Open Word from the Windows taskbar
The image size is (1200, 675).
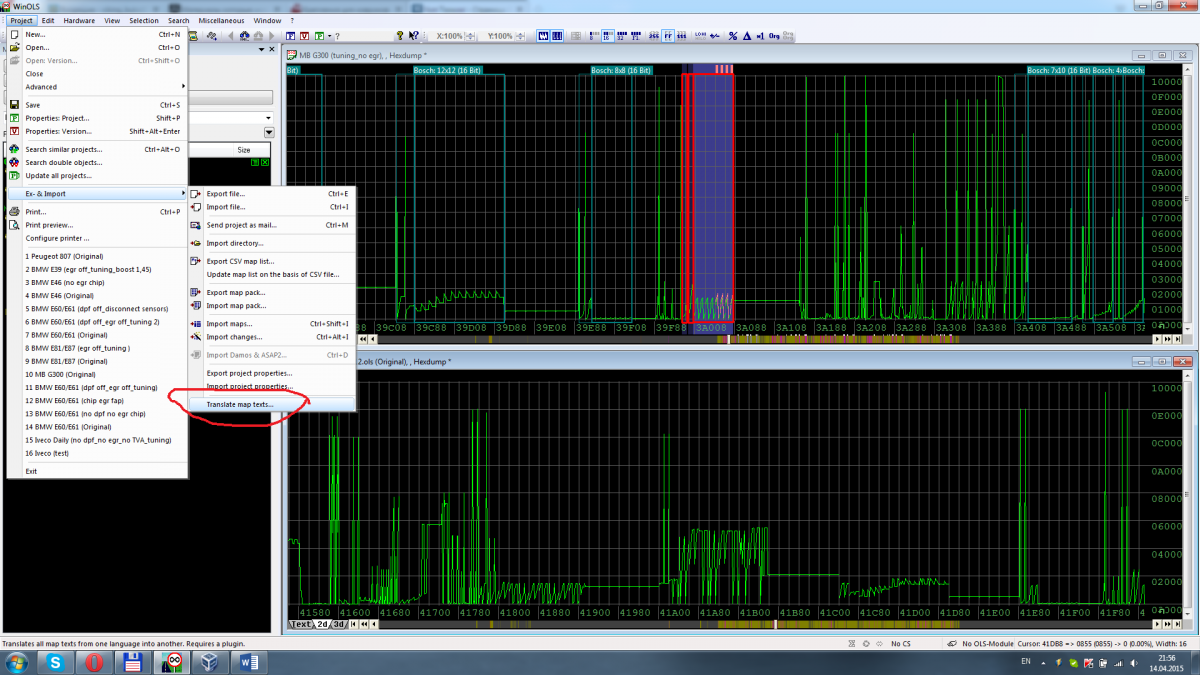(249, 662)
